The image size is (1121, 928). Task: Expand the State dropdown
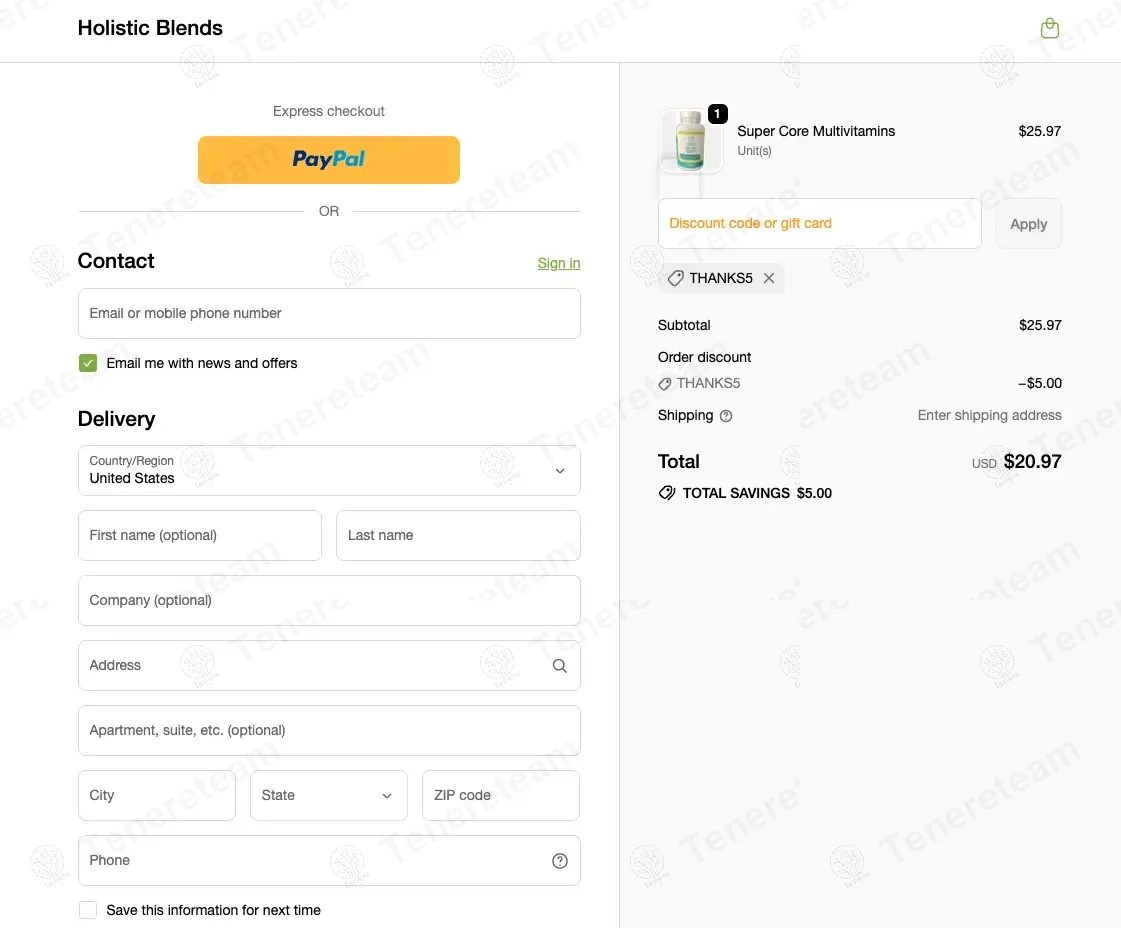coord(329,796)
